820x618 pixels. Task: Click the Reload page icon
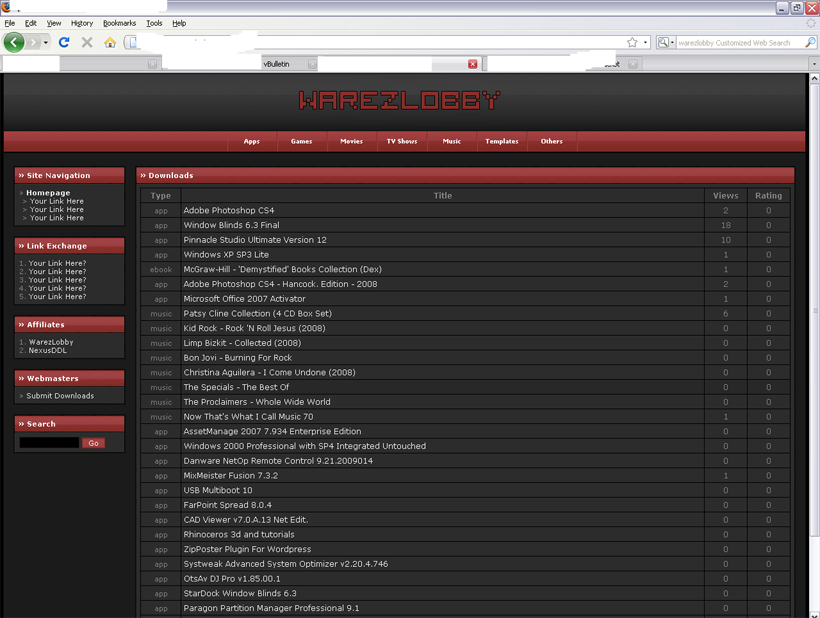click(x=64, y=42)
